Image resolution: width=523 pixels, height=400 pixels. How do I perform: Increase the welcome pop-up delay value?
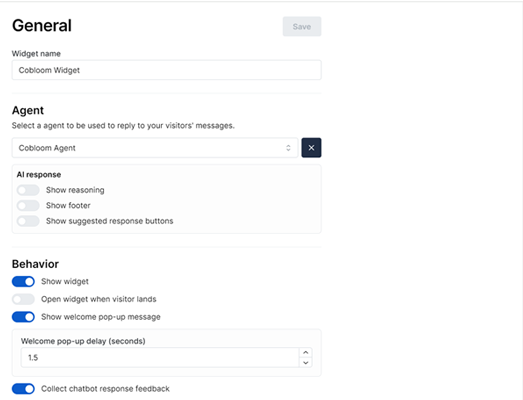click(306, 352)
